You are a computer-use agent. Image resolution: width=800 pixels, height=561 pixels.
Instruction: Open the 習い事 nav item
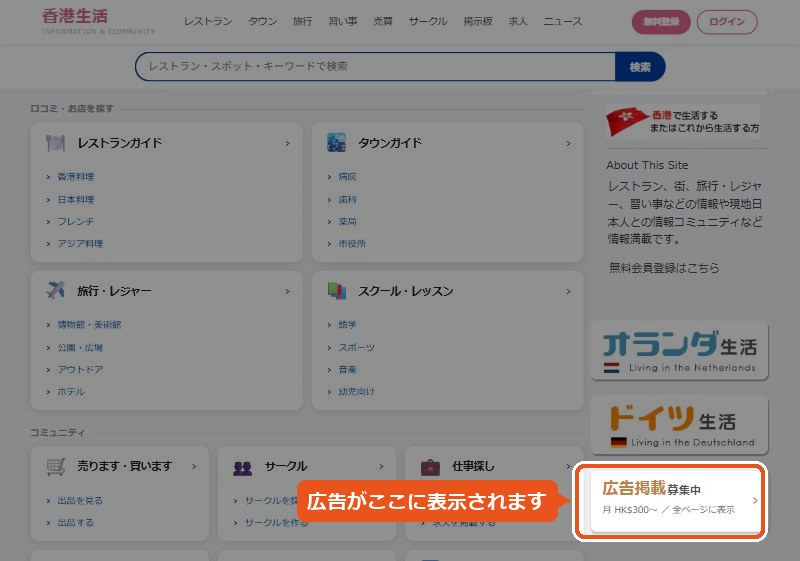(342, 21)
